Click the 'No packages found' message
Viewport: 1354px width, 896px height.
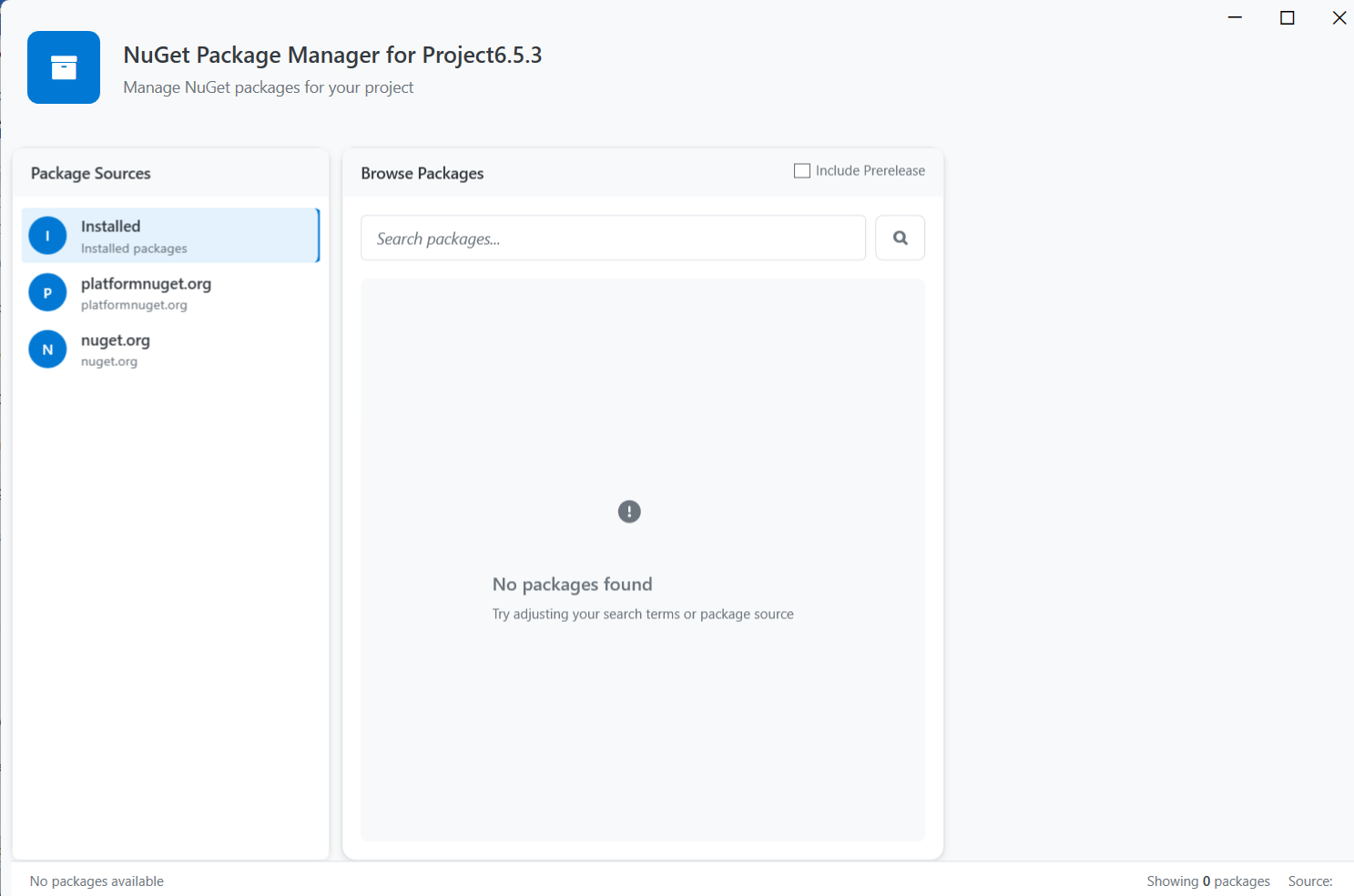[573, 585]
